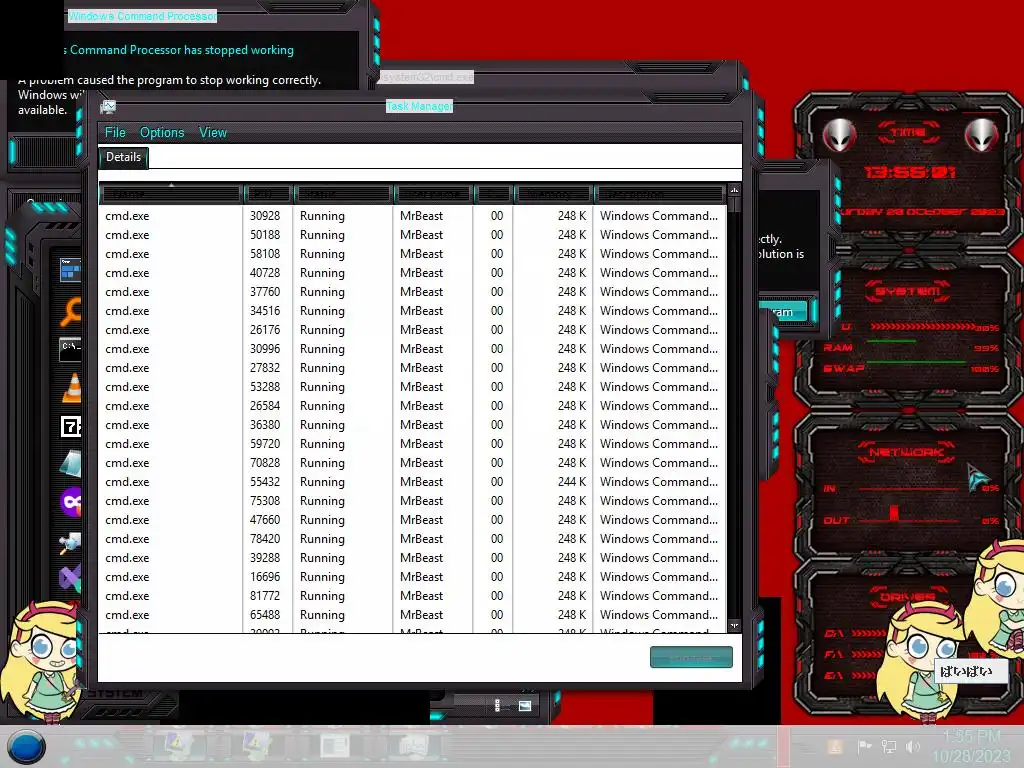Select cmd.exe process with PID 26584
Image resolution: width=1024 pixels, height=768 pixels.
click(x=413, y=406)
